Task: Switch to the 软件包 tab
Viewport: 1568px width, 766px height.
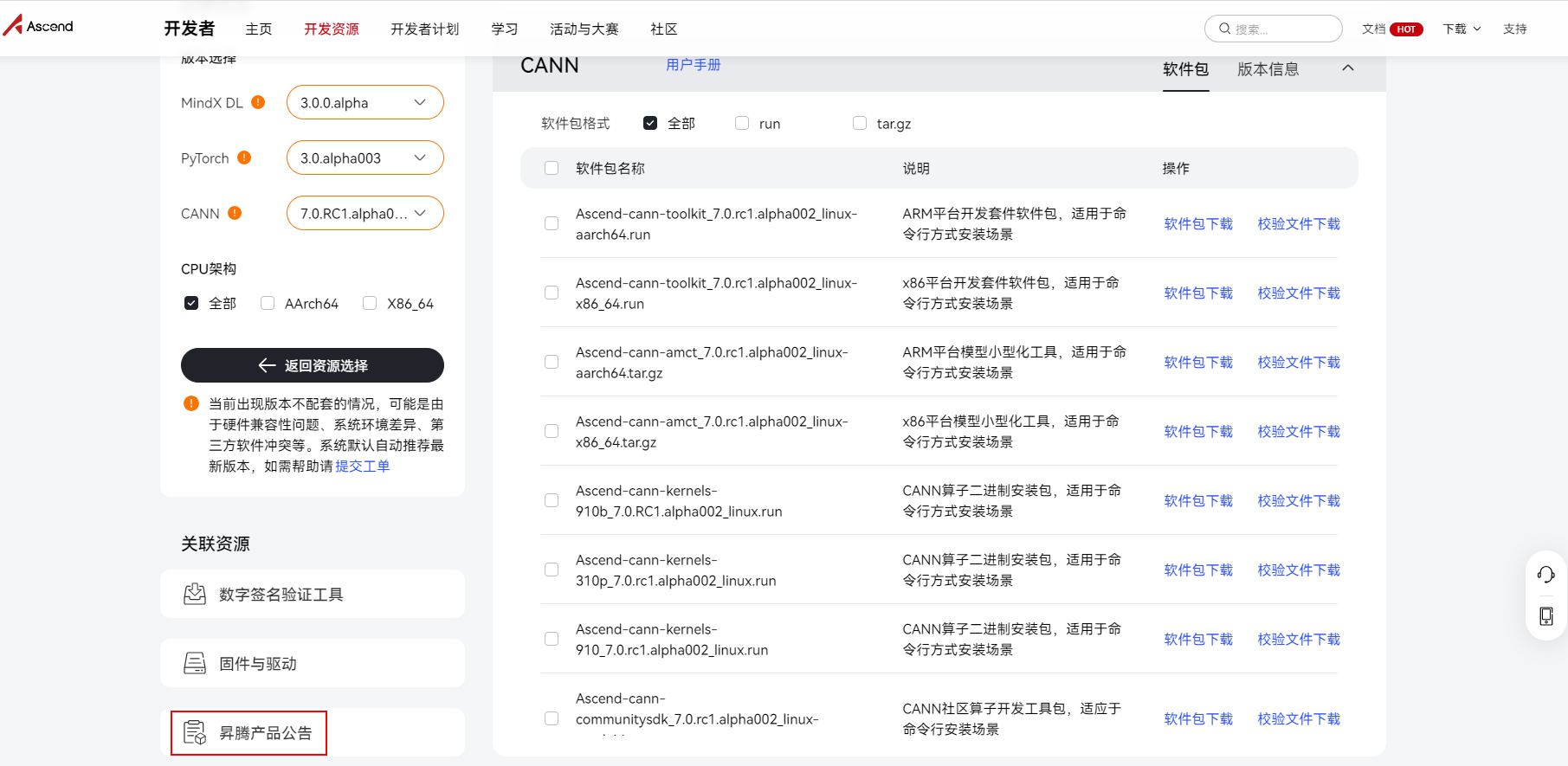Action: (x=1186, y=69)
